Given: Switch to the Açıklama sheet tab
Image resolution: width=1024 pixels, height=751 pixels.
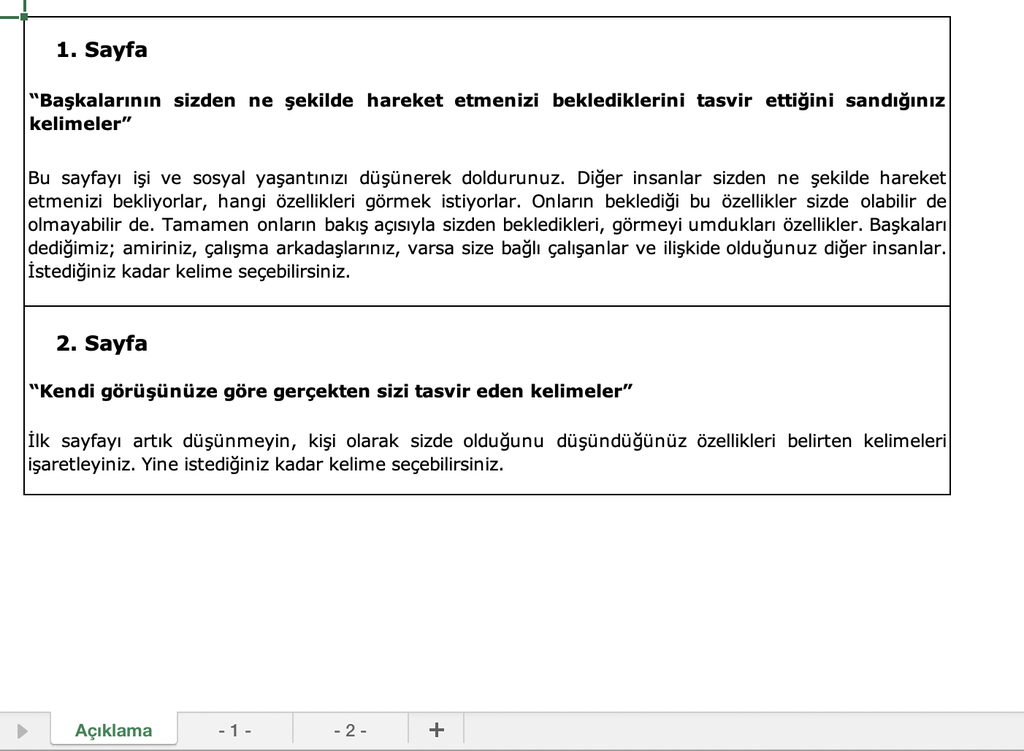Looking at the screenshot, I should point(114,729).
